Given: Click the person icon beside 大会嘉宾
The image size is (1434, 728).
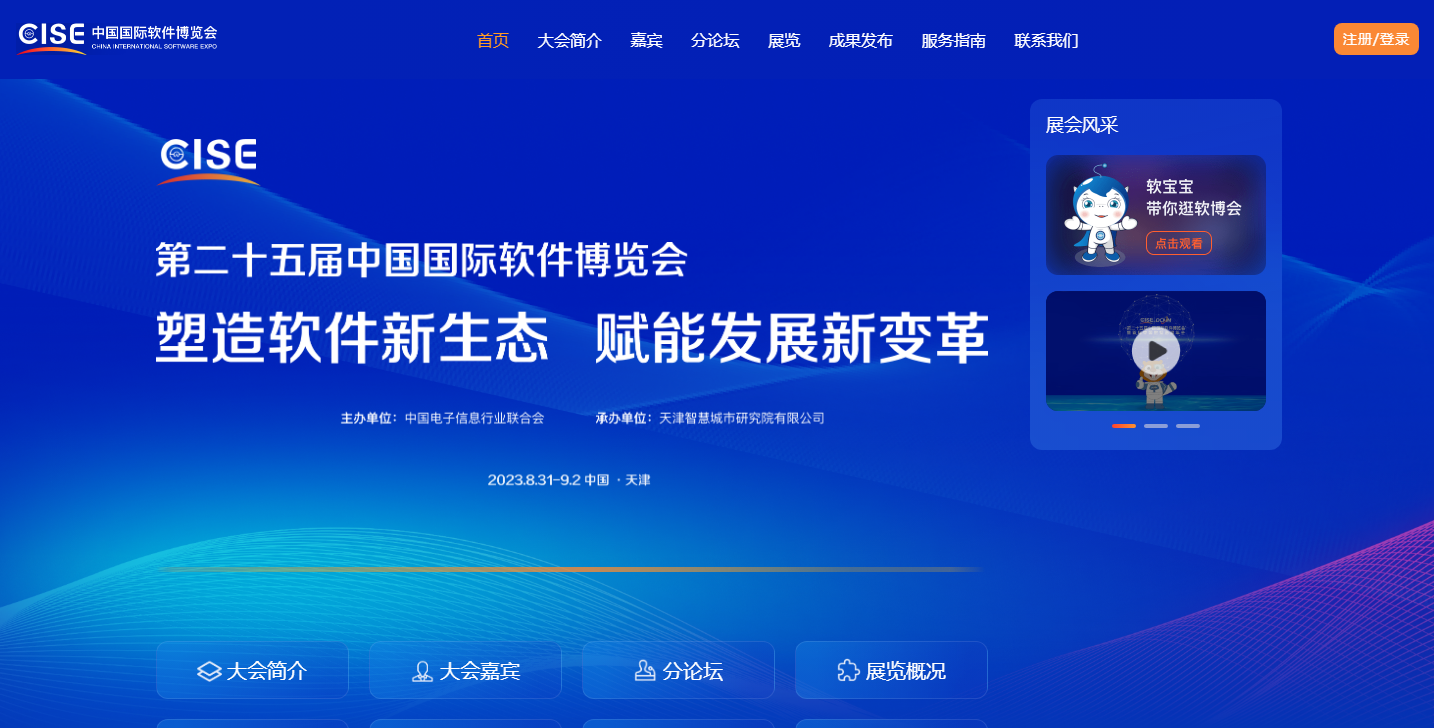Looking at the screenshot, I should point(422,671).
